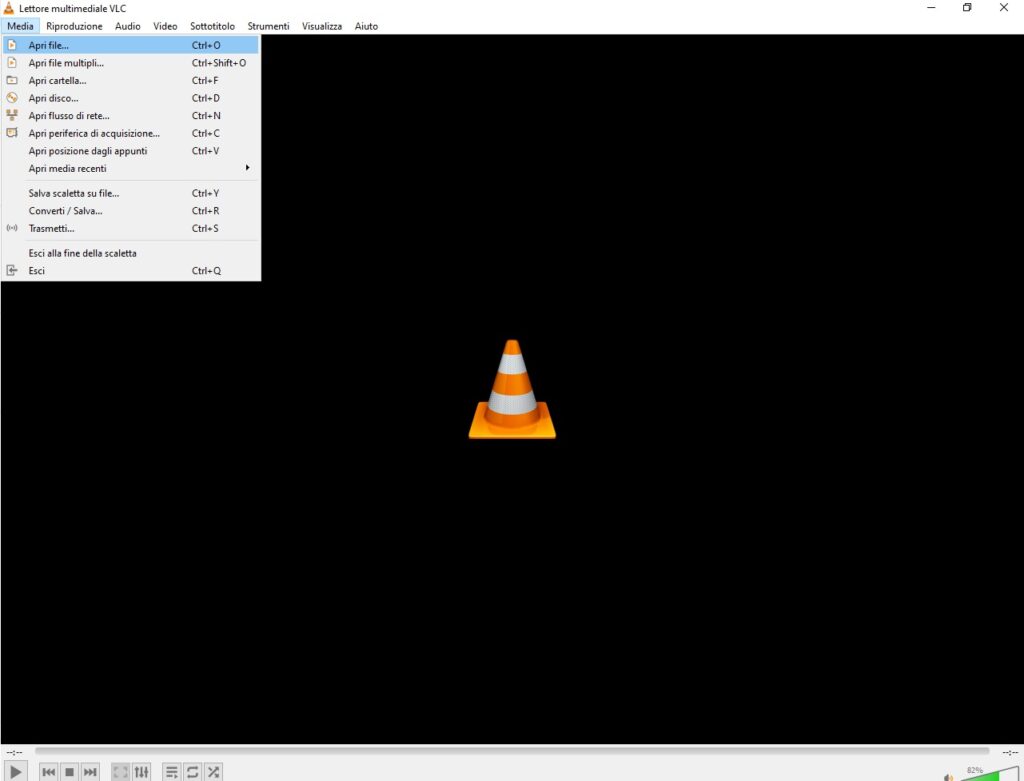Toggle fullscreen video mode
This screenshot has width=1024, height=781.
click(120, 772)
